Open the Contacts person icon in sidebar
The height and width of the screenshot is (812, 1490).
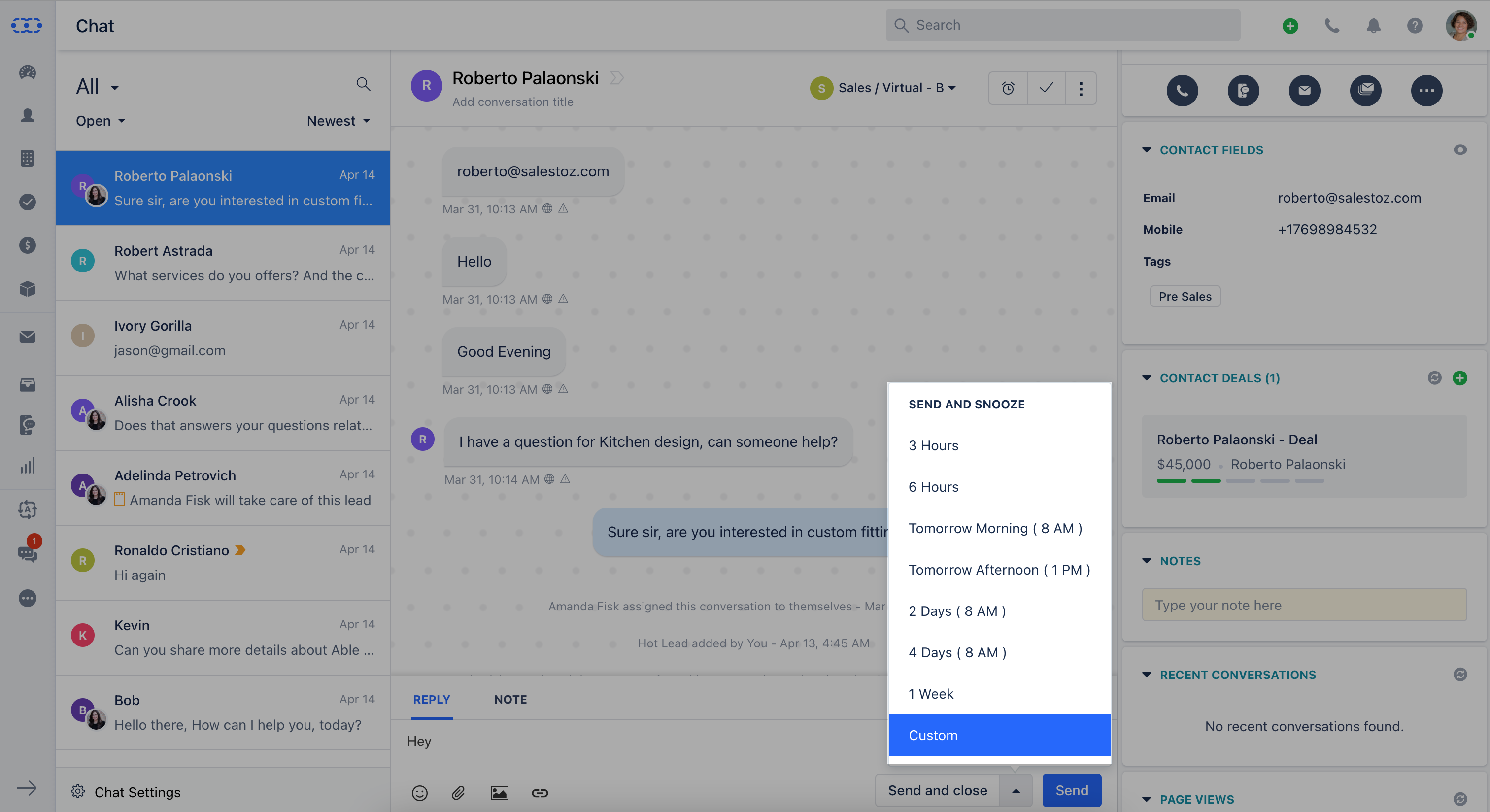[27, 115]
